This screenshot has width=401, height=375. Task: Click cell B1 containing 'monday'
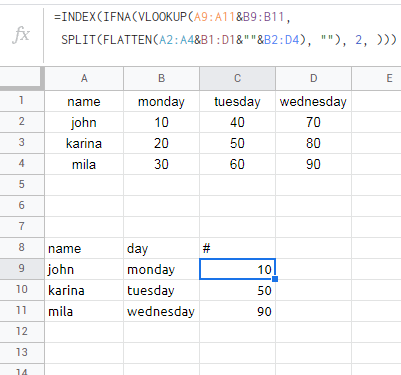coord(161,101)
